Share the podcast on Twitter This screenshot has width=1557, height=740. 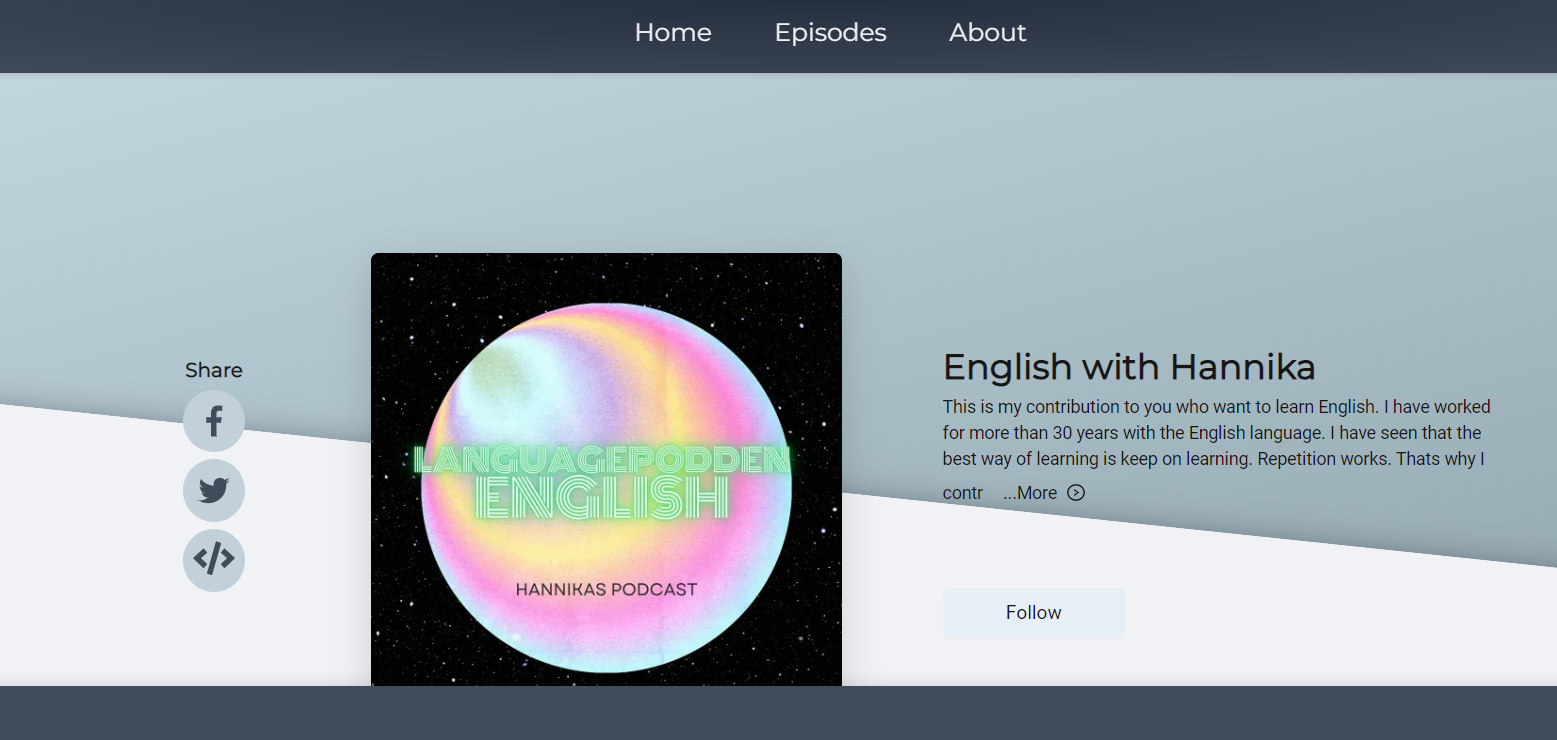pos(214,491)
